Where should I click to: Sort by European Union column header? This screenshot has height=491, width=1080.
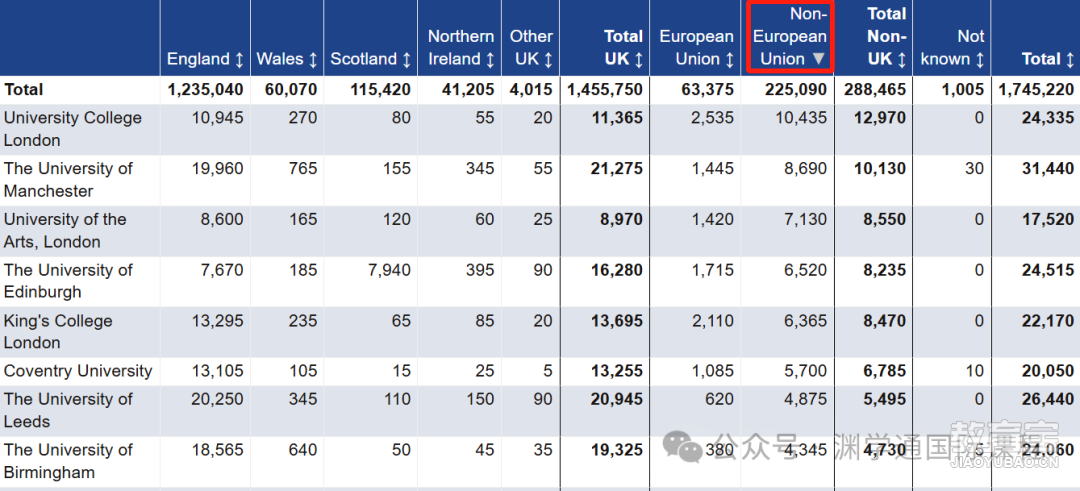coord(696,48)
